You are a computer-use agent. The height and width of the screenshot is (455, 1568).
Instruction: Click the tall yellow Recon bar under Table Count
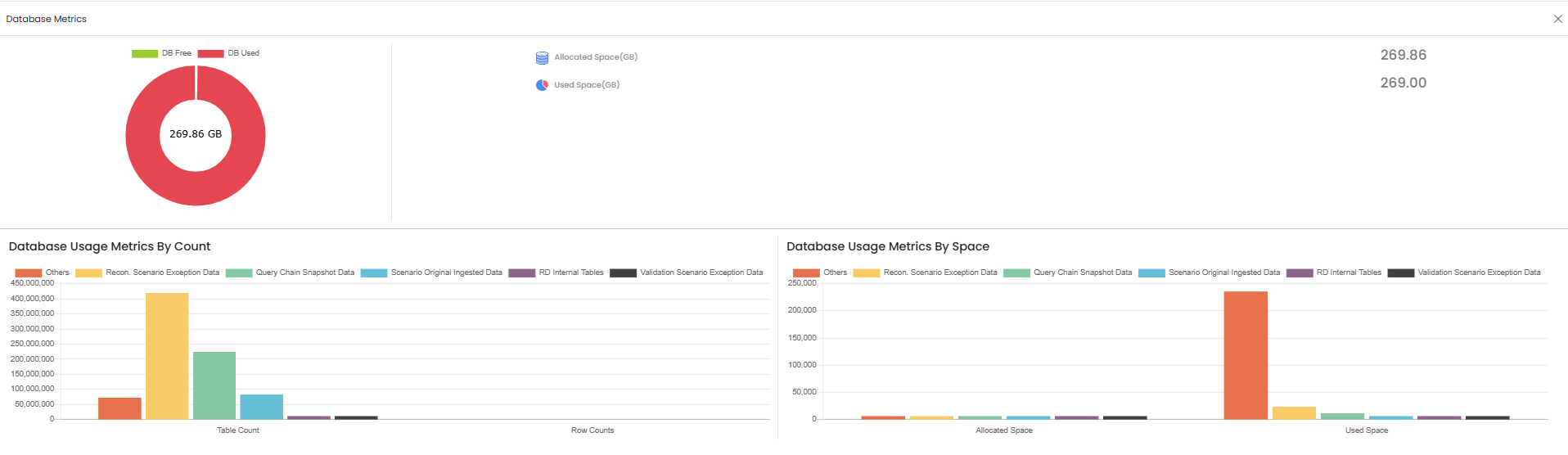pos(167,356)
